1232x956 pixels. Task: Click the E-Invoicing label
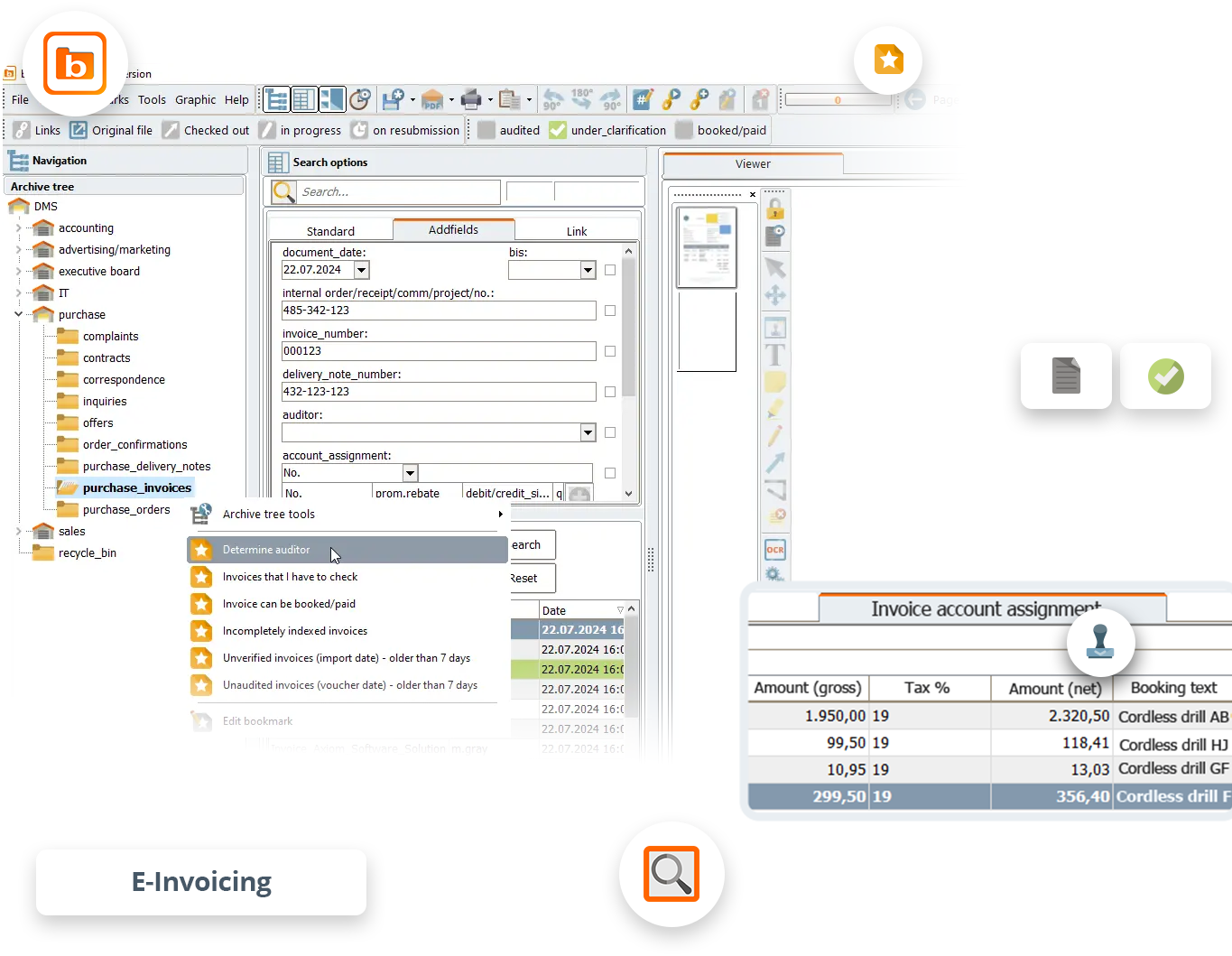point(200,881)
